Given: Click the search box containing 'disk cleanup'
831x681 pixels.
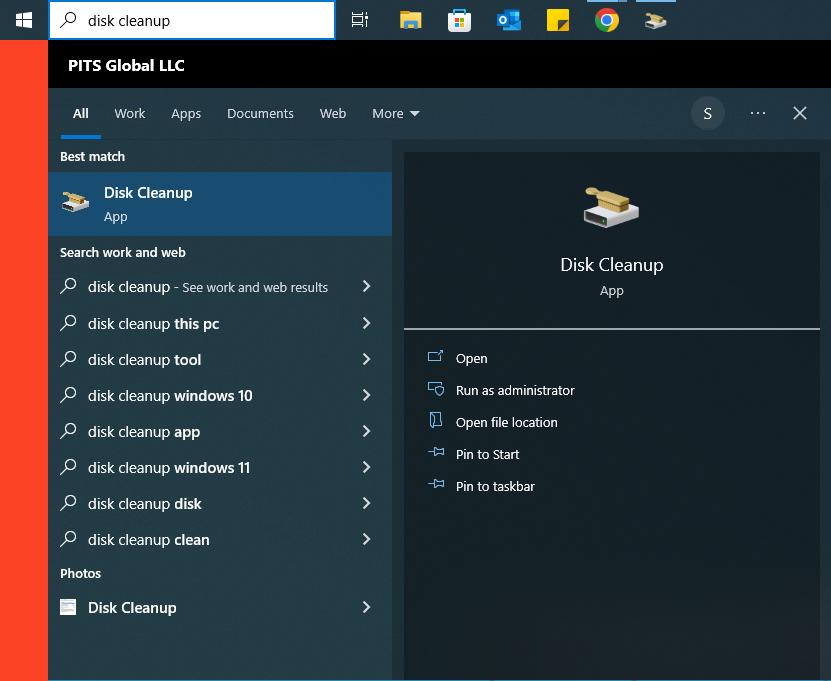Looking at the screenshot, I should coord(192,20).
